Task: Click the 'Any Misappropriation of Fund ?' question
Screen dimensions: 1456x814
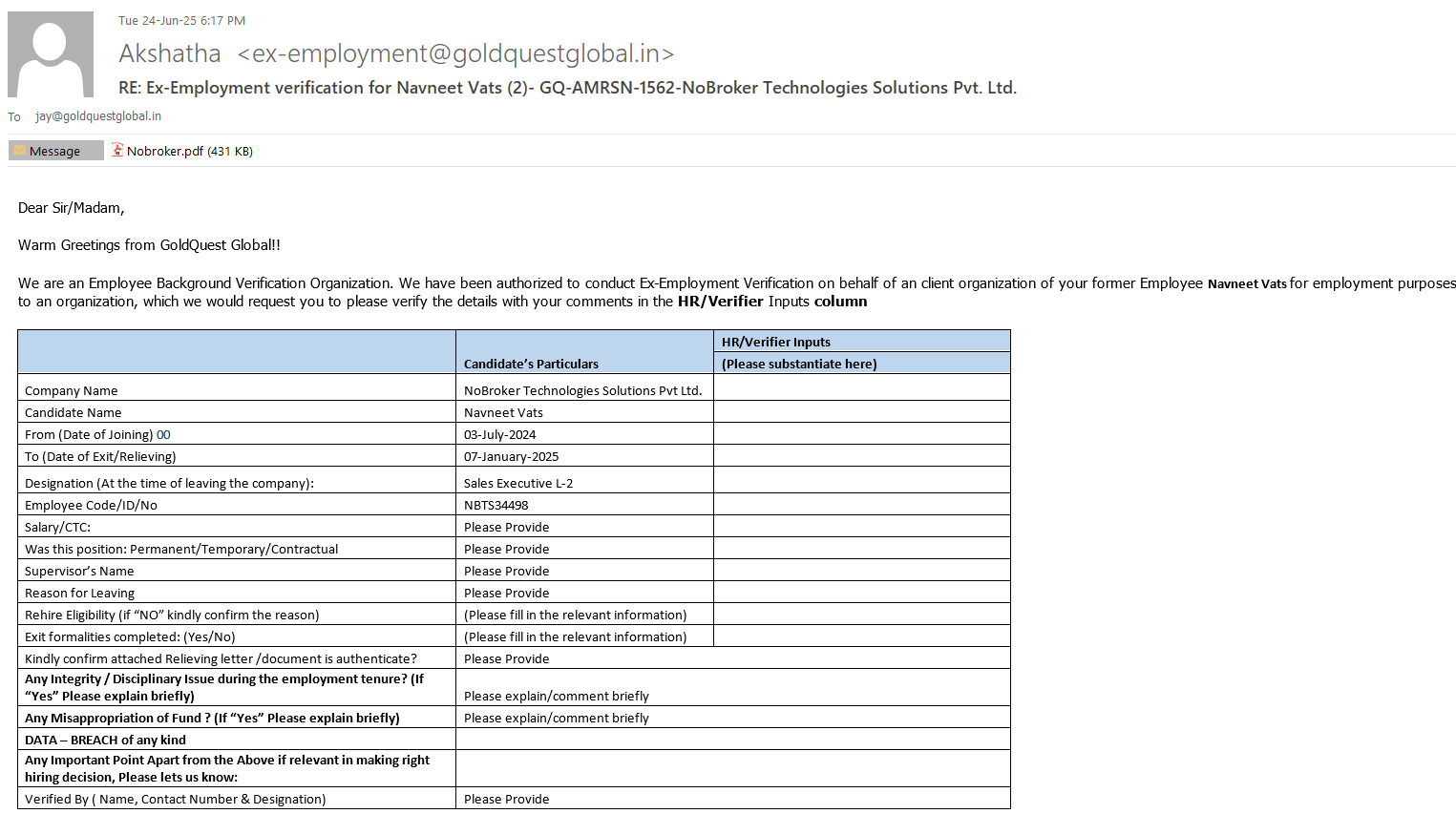Action: tap(212, 718)
